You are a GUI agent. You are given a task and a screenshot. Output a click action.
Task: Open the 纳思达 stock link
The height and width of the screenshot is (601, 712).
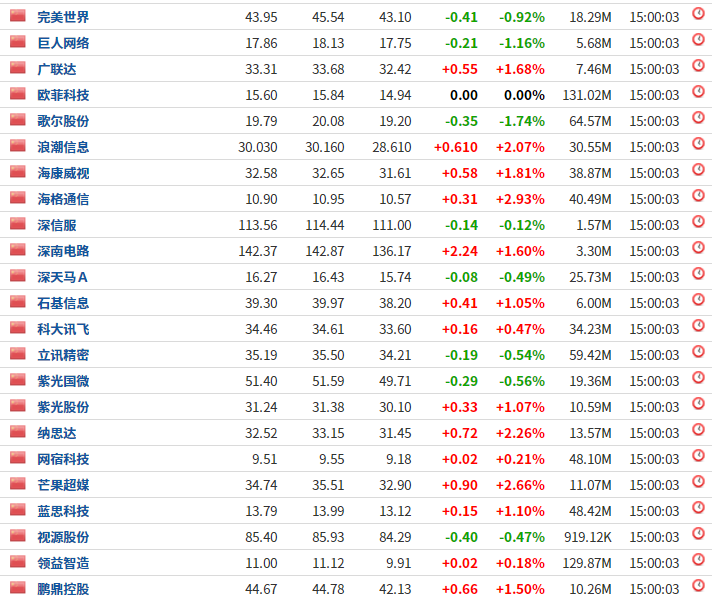(57, 433)
